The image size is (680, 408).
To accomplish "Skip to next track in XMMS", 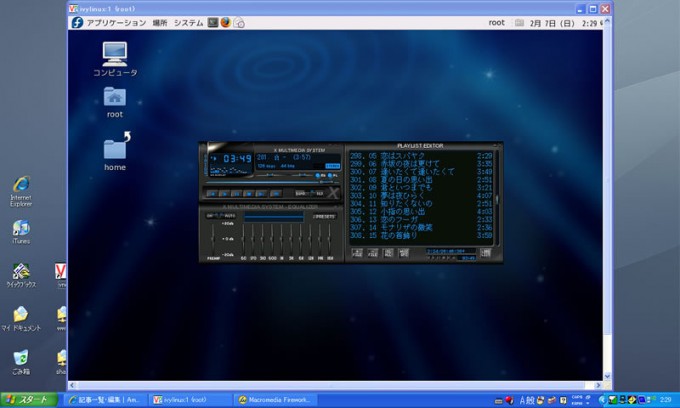I will 261,193.
